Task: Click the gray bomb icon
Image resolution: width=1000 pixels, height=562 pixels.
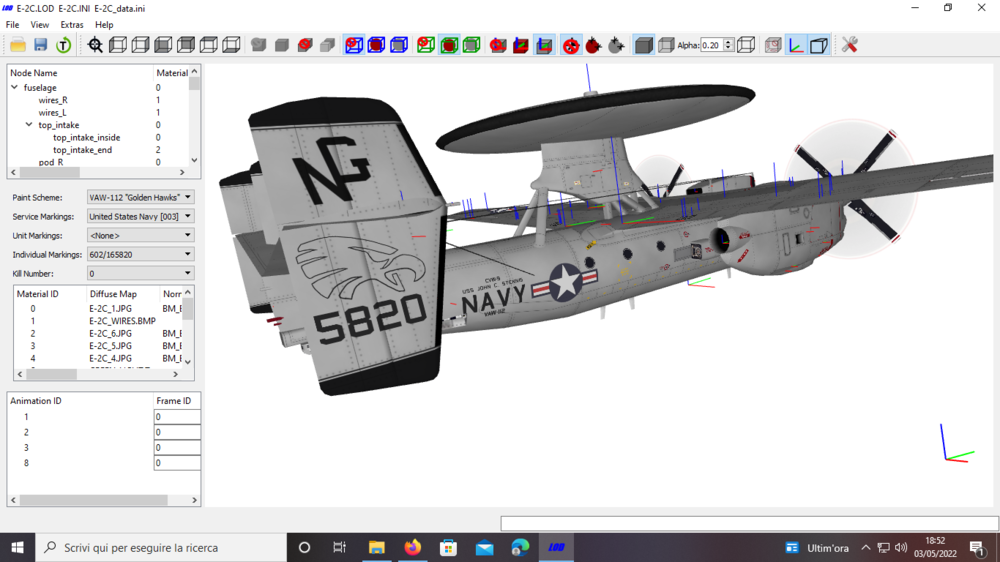Action: point(616,45)
